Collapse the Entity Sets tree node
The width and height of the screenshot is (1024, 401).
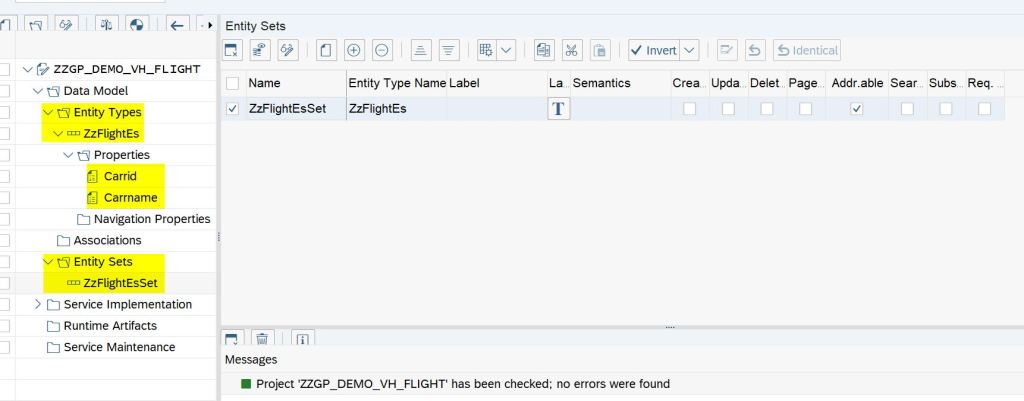(x=48, y=262)
